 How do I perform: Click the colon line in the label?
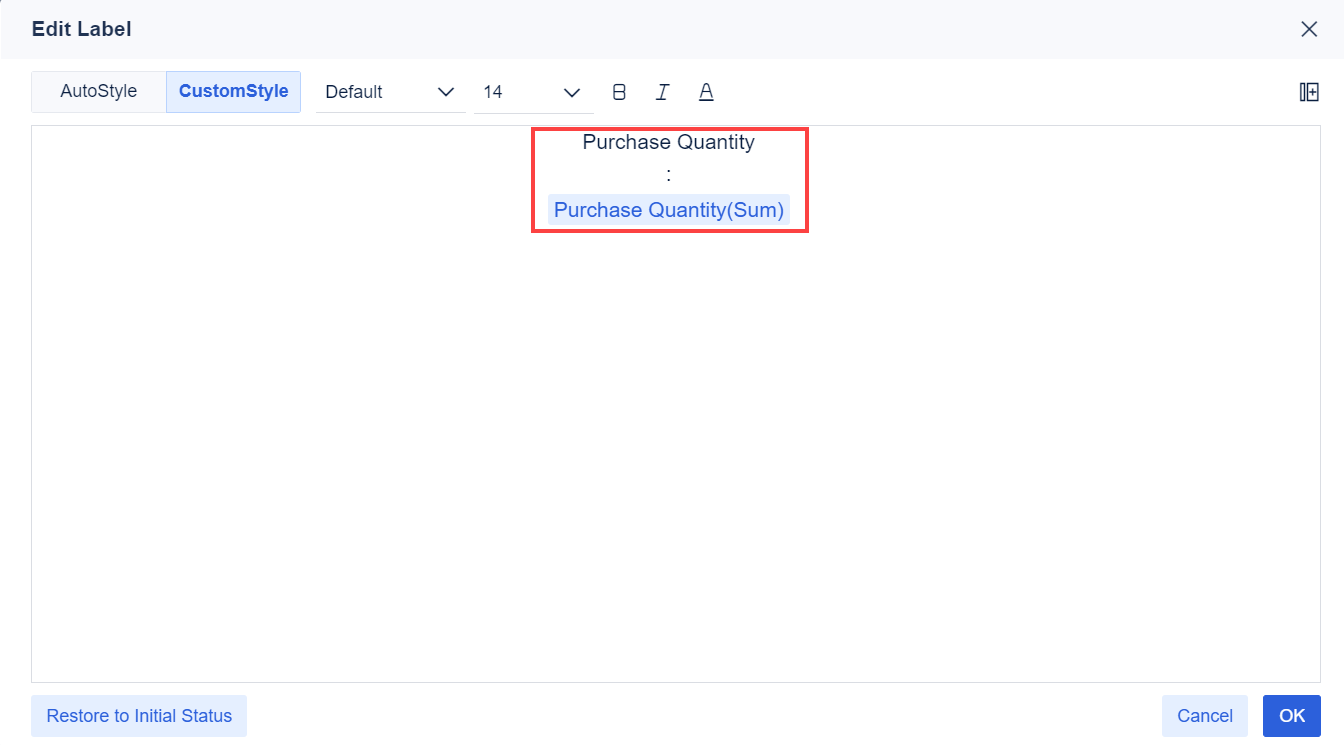669,174
